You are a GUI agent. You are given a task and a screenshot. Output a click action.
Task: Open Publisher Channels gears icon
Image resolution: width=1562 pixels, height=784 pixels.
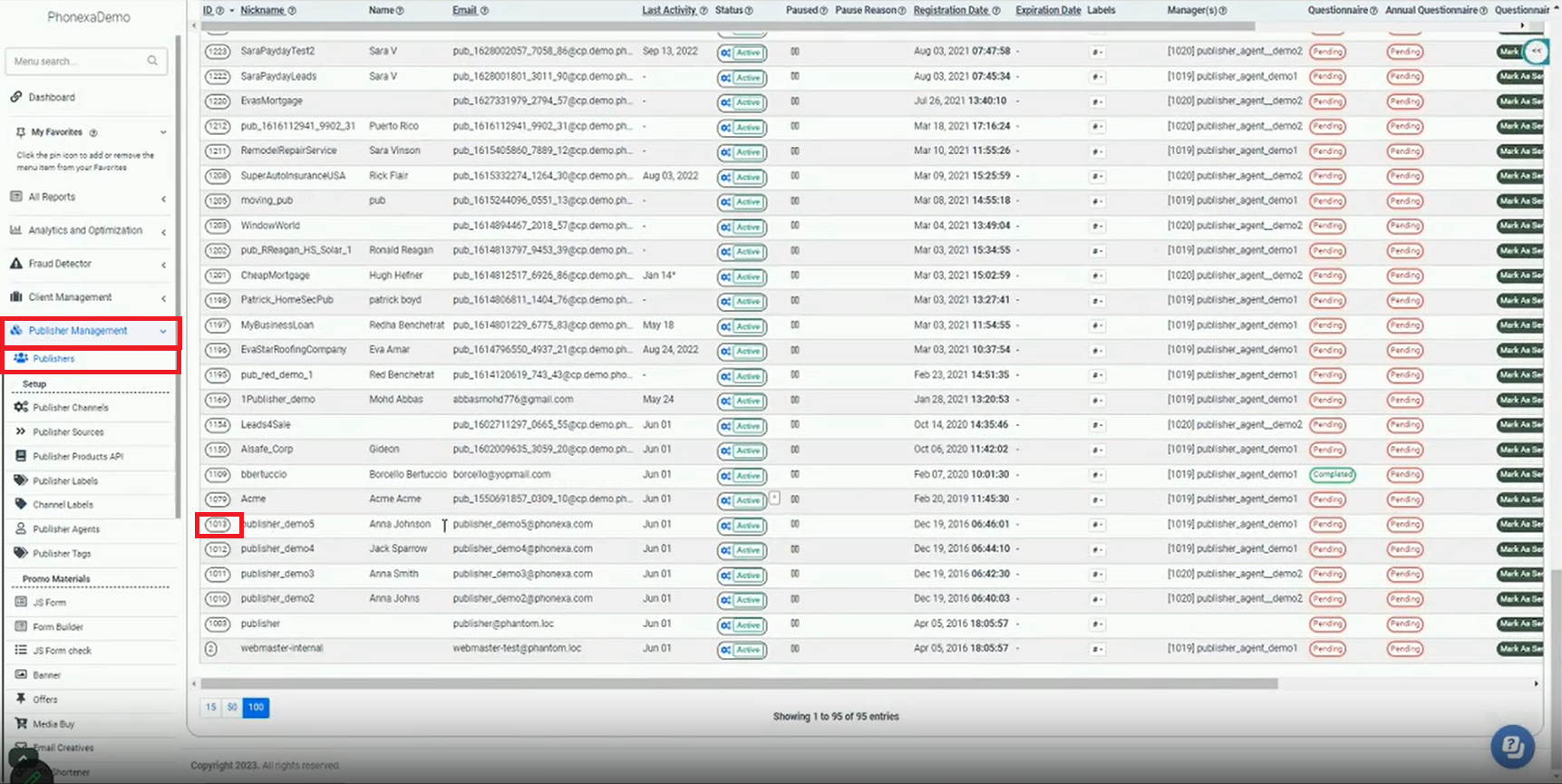21,408
